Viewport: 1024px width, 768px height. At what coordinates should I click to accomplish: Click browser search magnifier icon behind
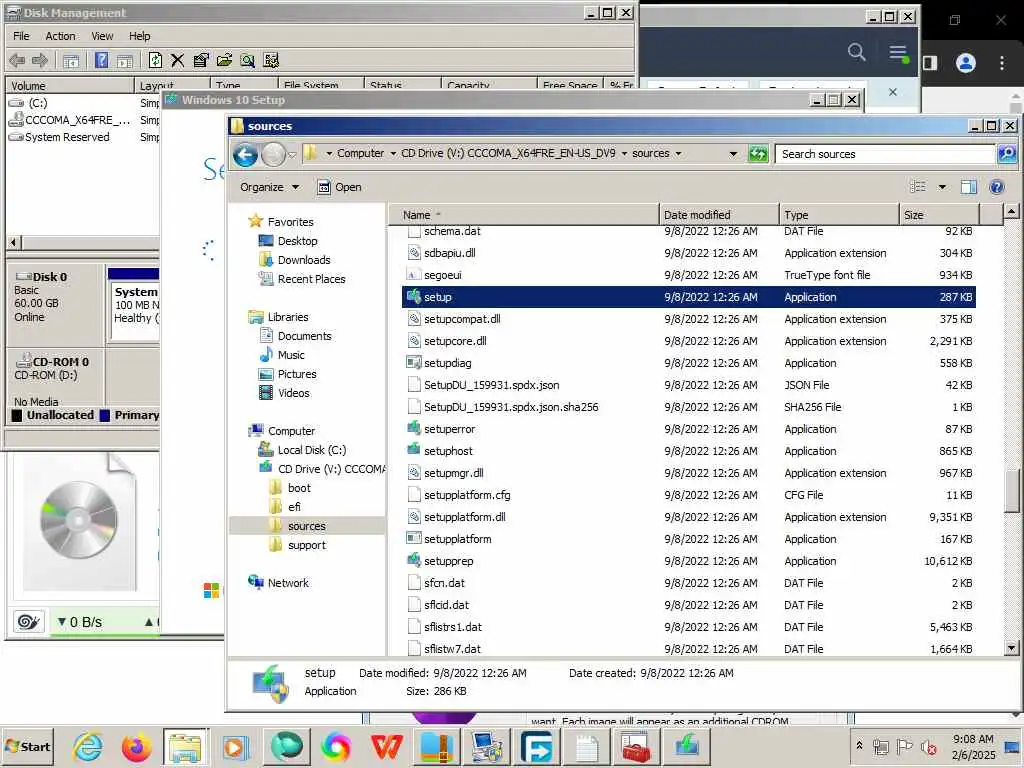click(857, 52)
